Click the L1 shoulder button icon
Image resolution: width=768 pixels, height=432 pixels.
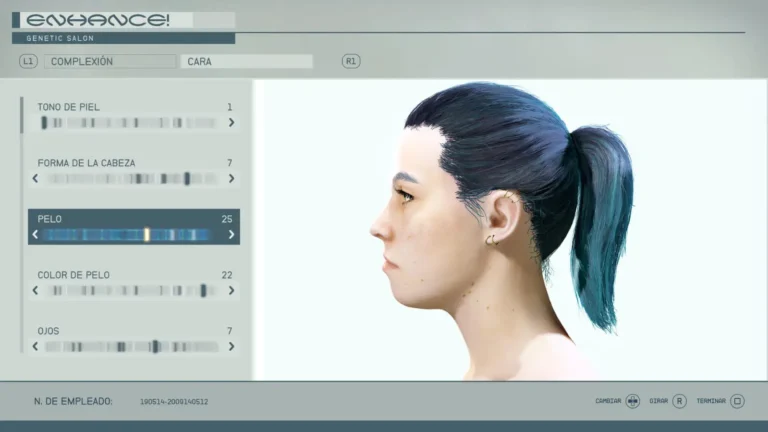[x=28, y=61]
